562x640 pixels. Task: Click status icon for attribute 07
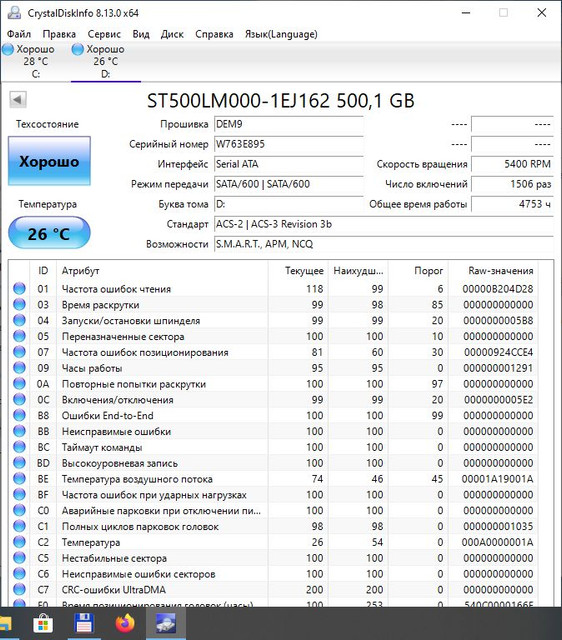pyautogui.click(x=19, y=352)
